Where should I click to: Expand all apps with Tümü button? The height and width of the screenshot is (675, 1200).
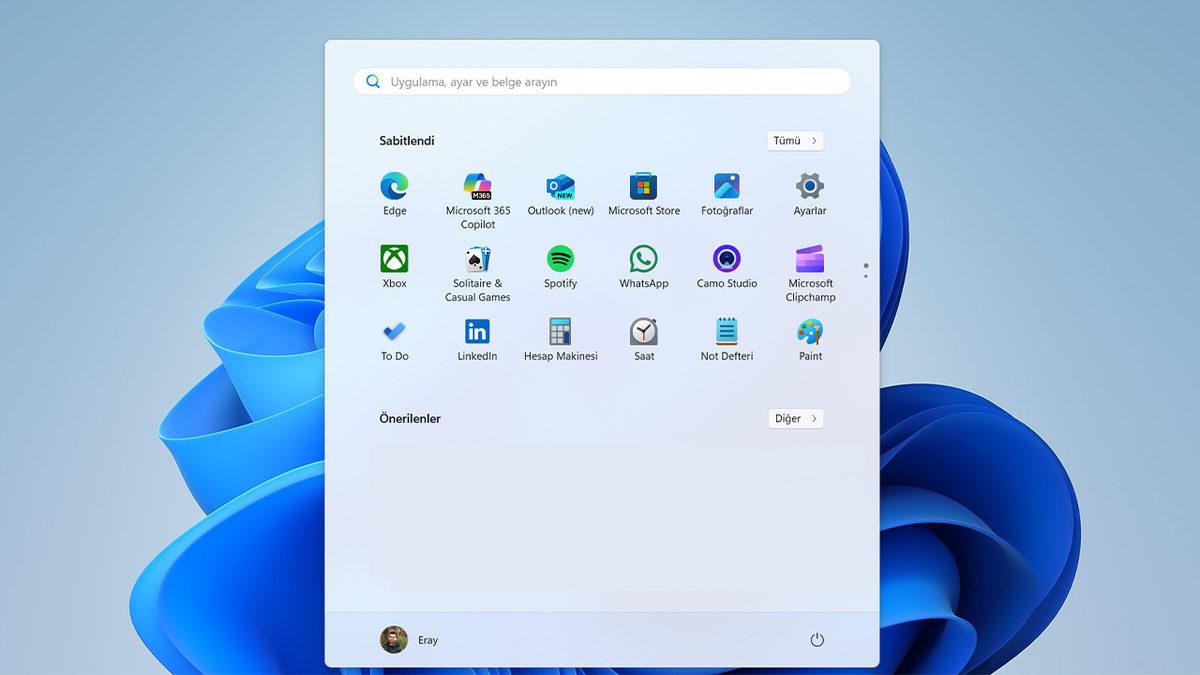pos(795,141)
